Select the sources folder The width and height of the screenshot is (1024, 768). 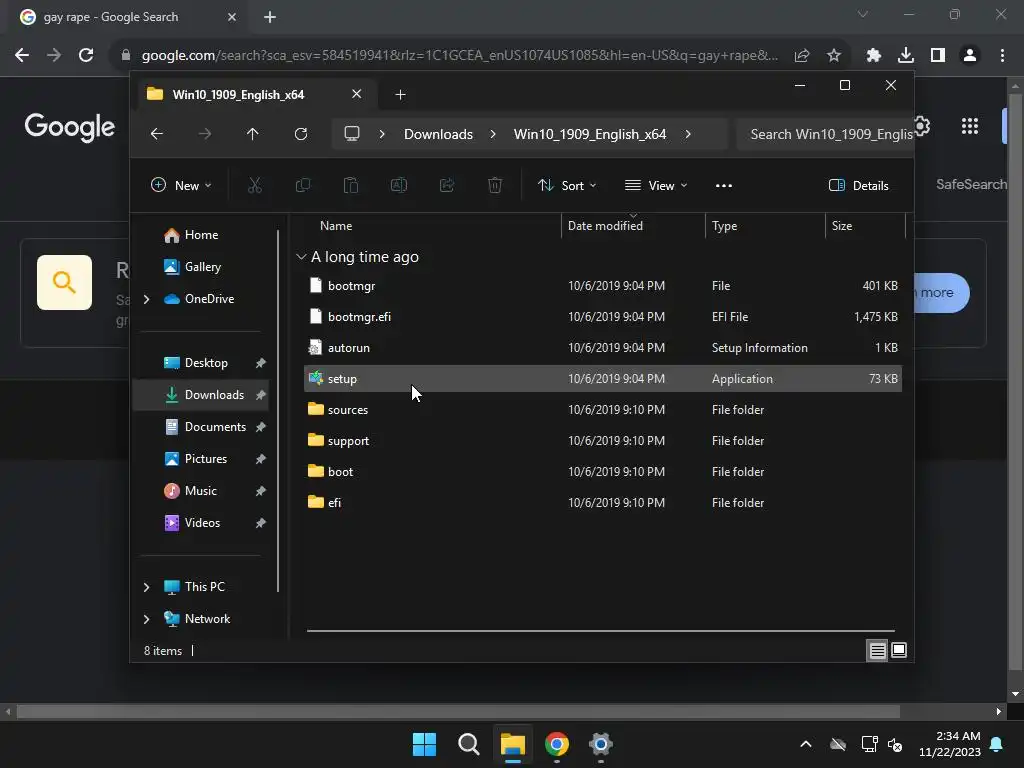click(603, 410)
